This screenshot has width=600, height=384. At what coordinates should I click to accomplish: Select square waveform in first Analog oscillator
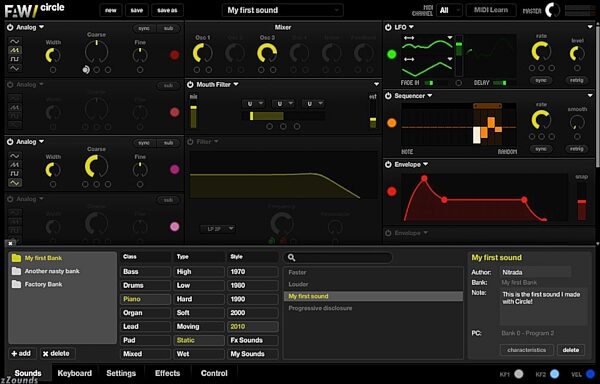coord(15,59)
